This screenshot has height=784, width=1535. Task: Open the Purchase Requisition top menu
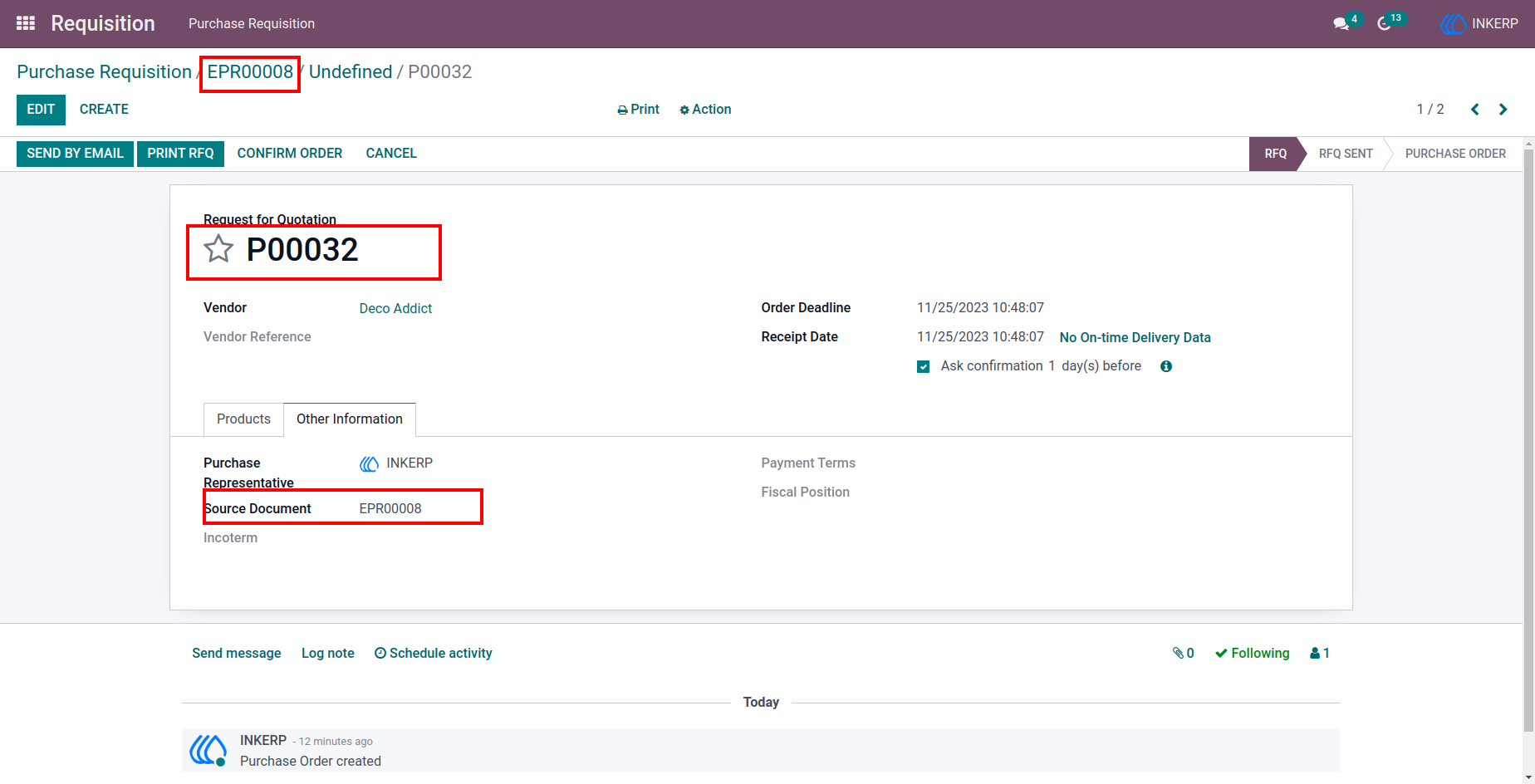click(x=252, y=23)
